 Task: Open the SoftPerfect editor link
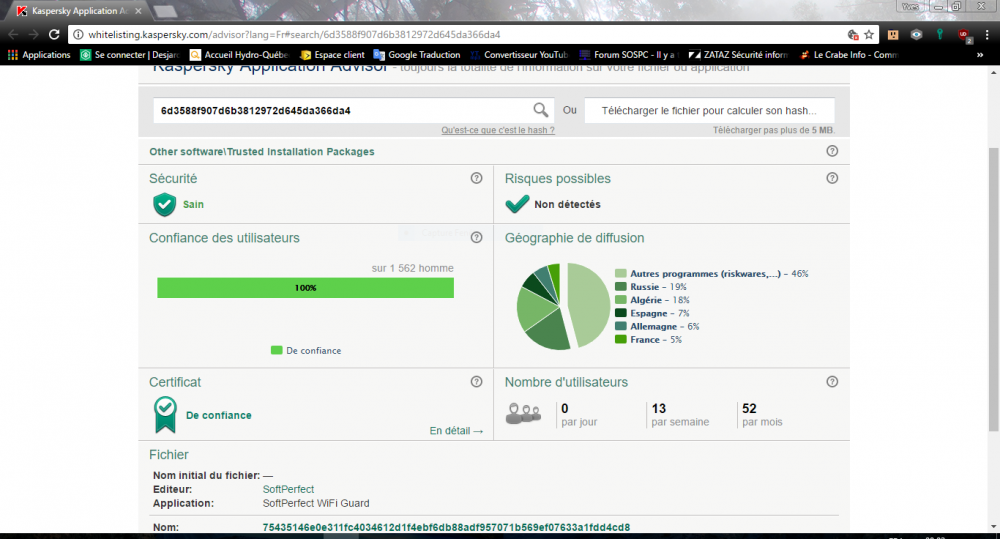[288, 489]
